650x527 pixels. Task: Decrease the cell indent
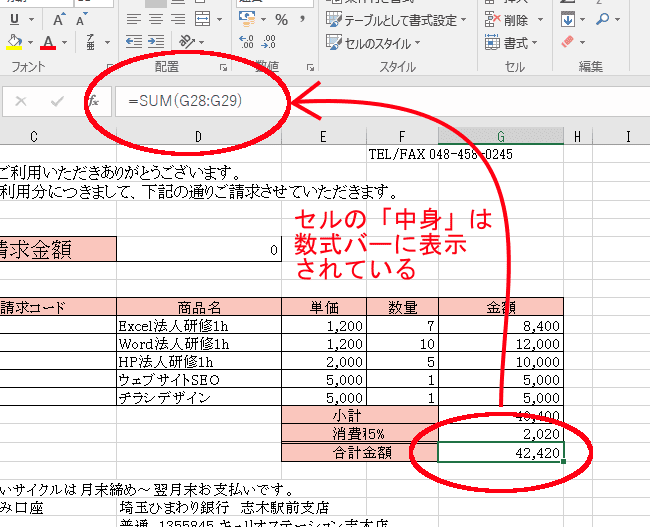click(134, 43)
